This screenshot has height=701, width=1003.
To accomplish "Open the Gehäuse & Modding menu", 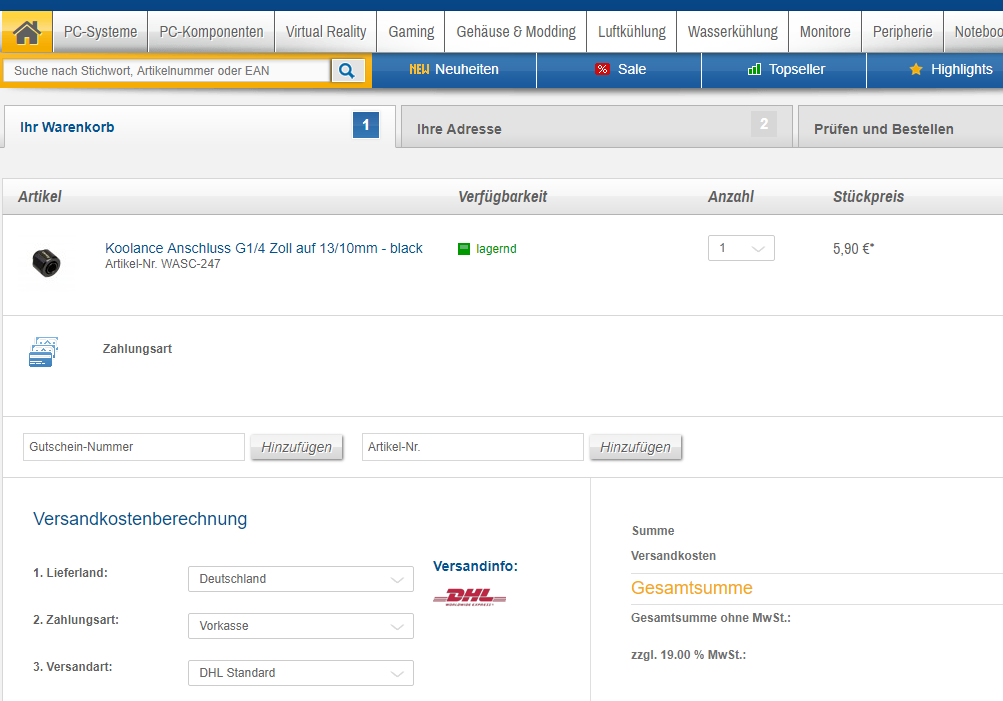I will pos(516,31).
